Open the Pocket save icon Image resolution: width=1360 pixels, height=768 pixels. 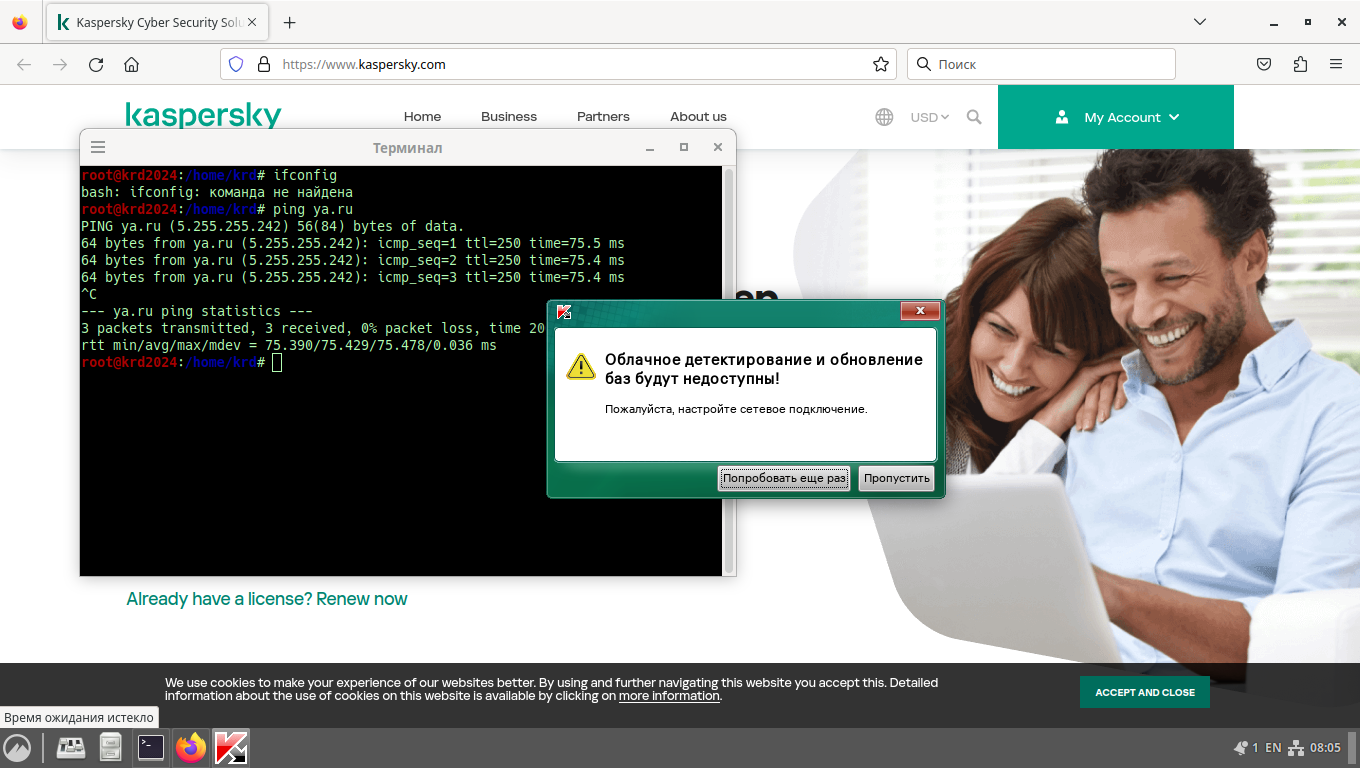[x=1264, y=64]
